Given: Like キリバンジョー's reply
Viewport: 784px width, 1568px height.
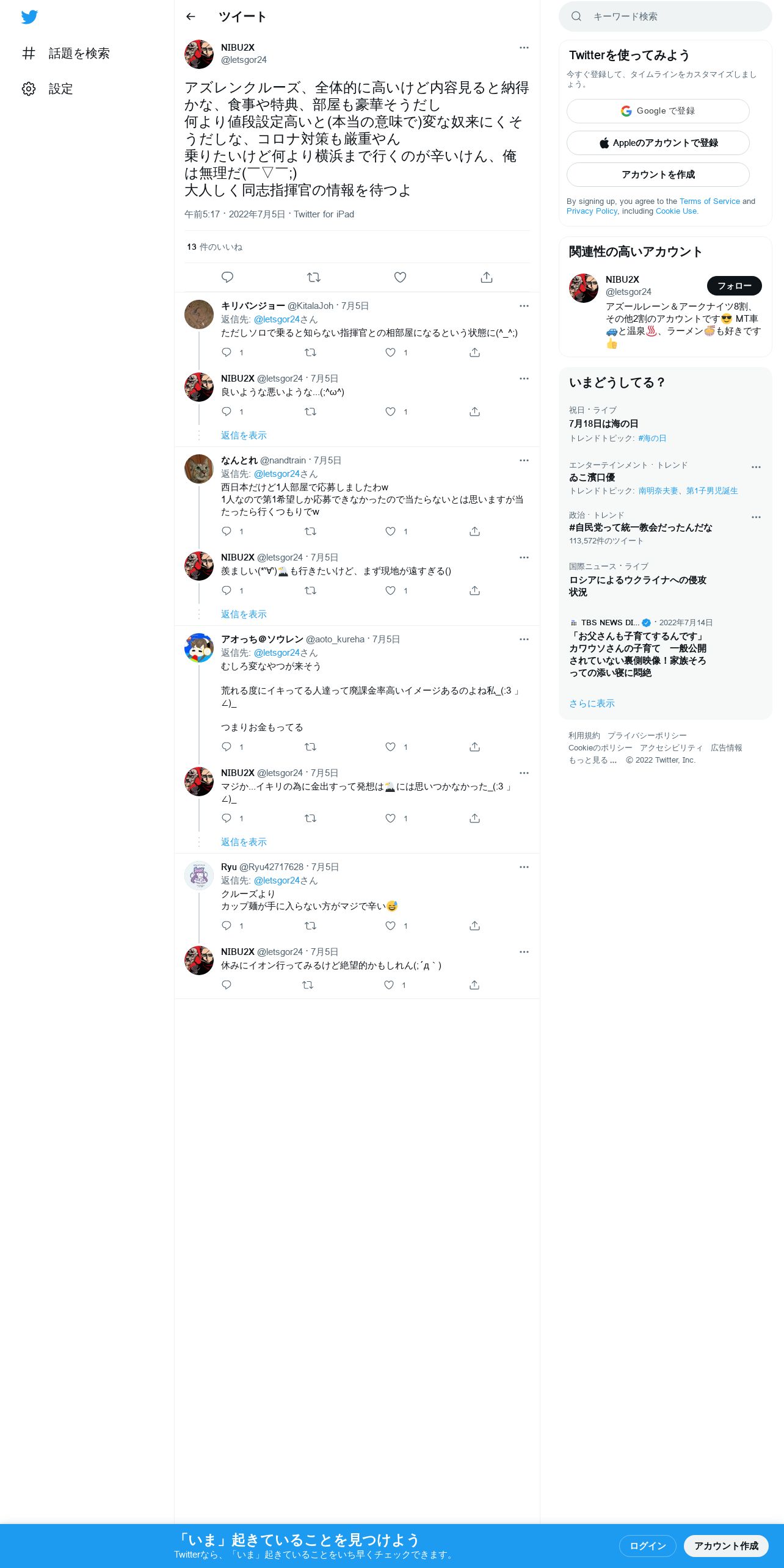Looking at the screenshot, I should point(390,352).
